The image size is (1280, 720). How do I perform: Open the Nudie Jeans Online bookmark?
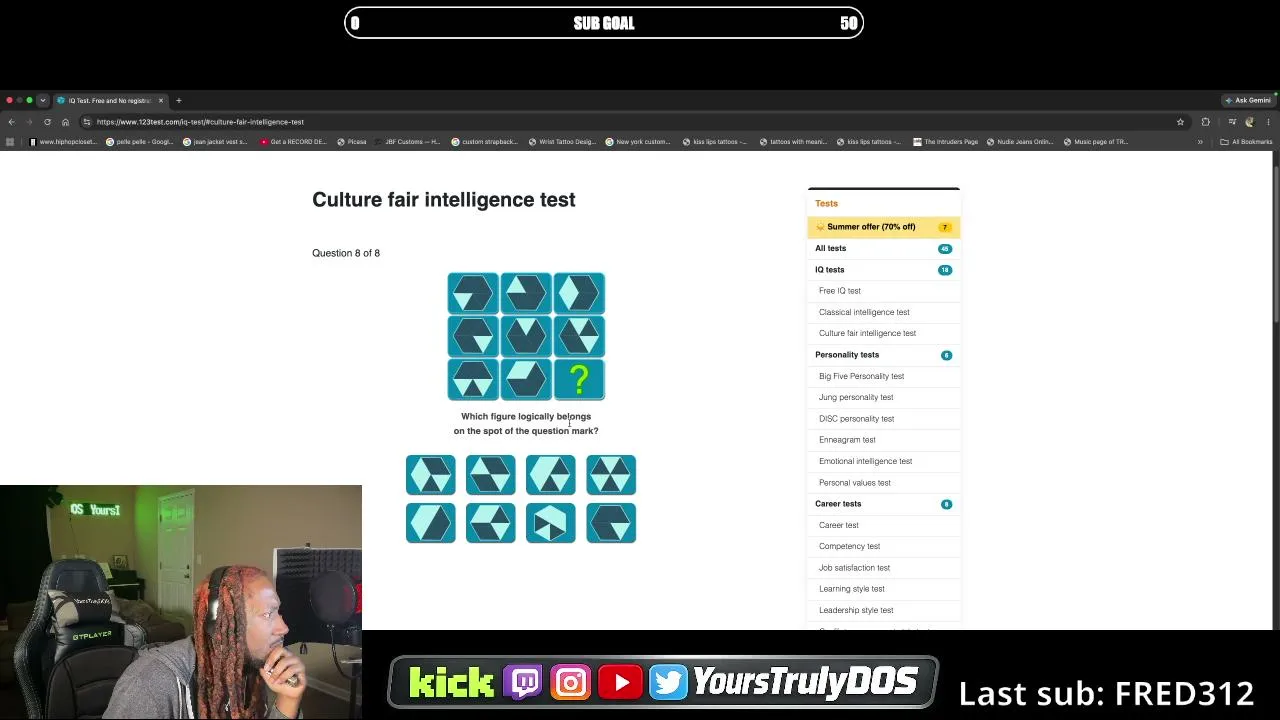pyautogui.click(x=1020, y=142)
